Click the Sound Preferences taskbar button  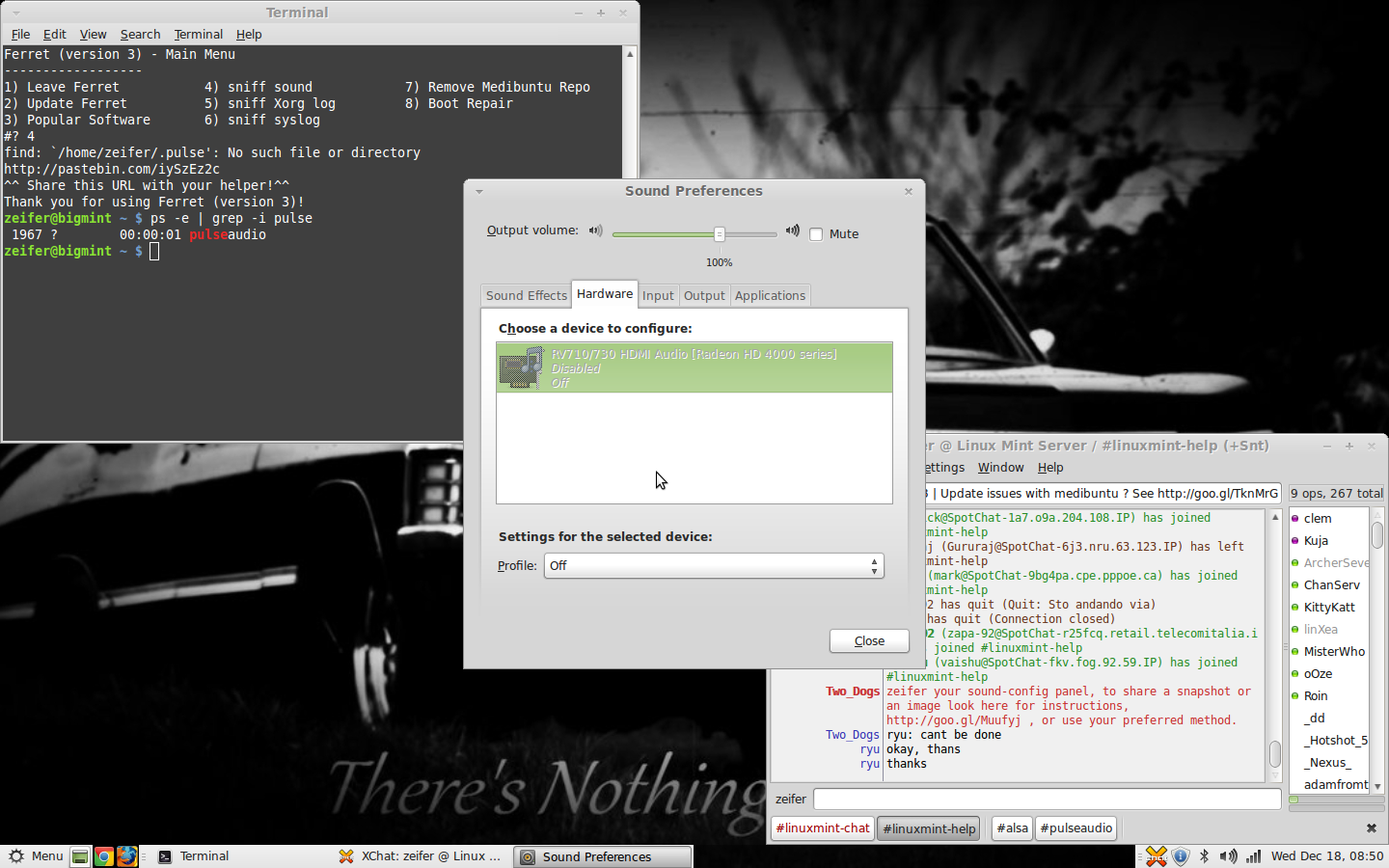click(603, 856)
